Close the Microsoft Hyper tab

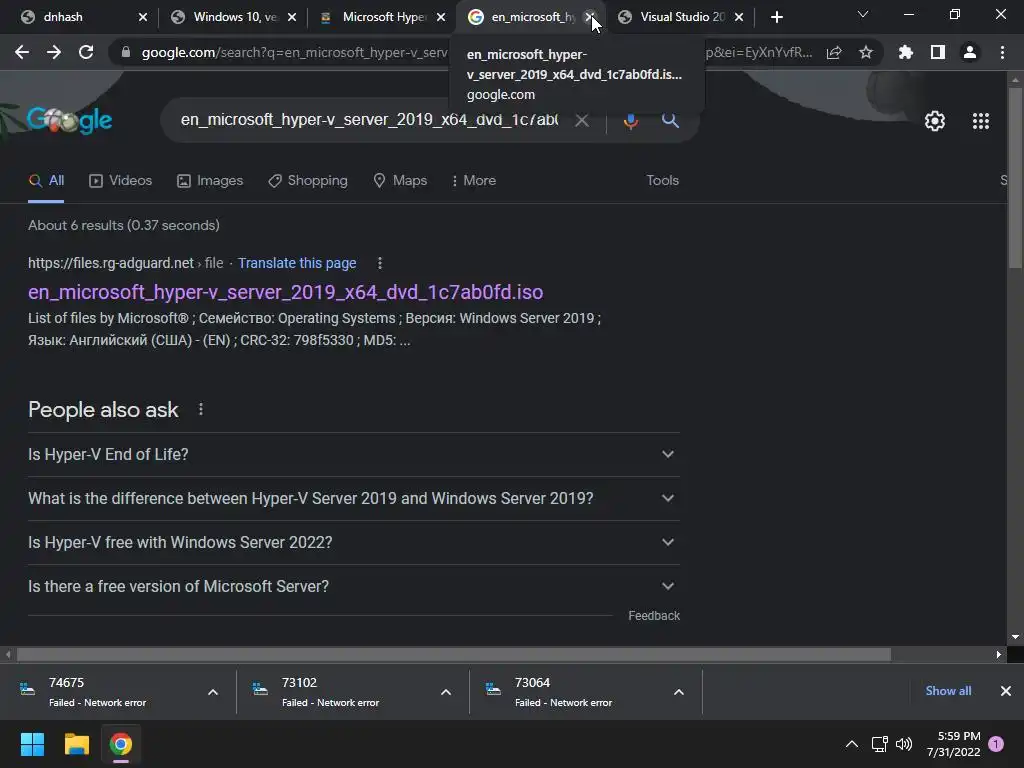(441, 17)
